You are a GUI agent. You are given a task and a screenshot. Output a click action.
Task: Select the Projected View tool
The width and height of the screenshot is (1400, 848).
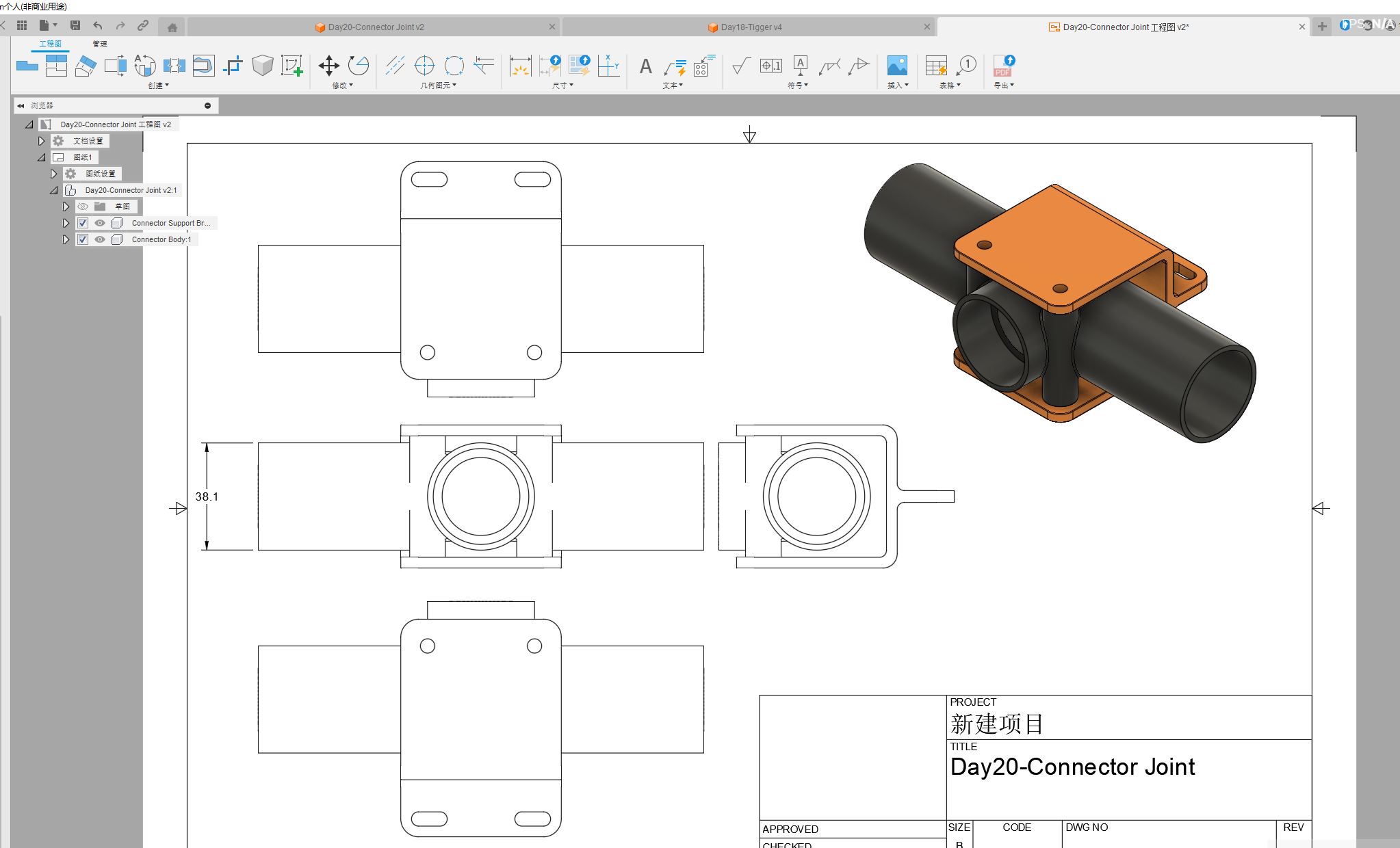pyautogui.click(x=56, y=66)
